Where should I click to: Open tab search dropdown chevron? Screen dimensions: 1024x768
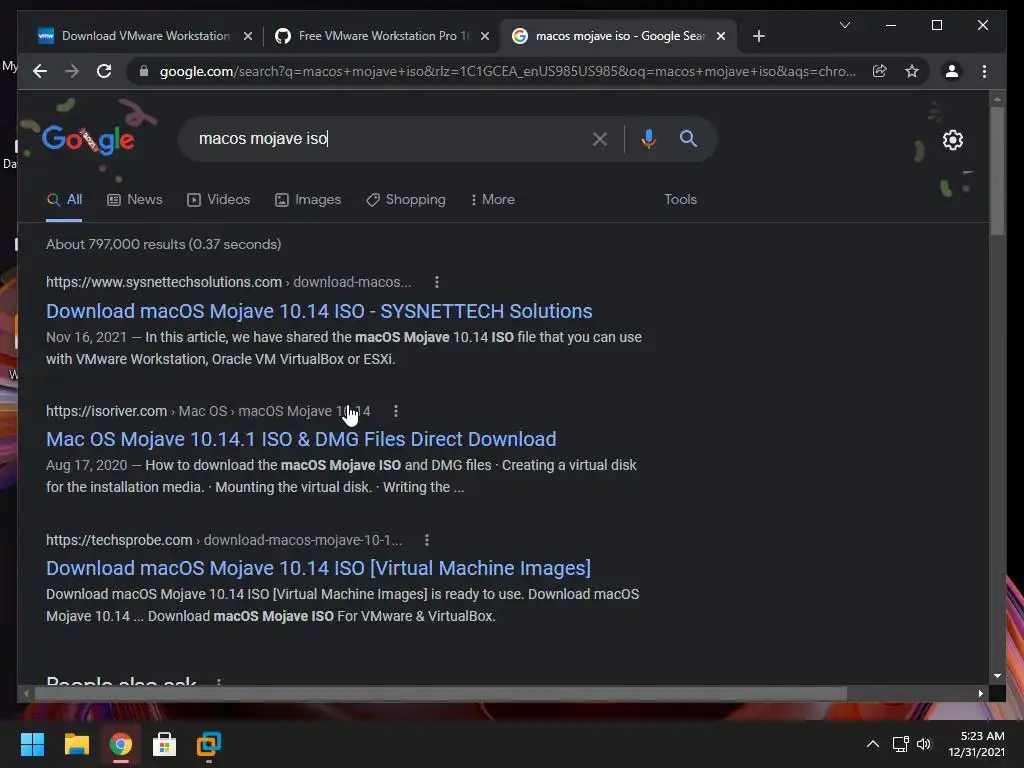point(844,25)
